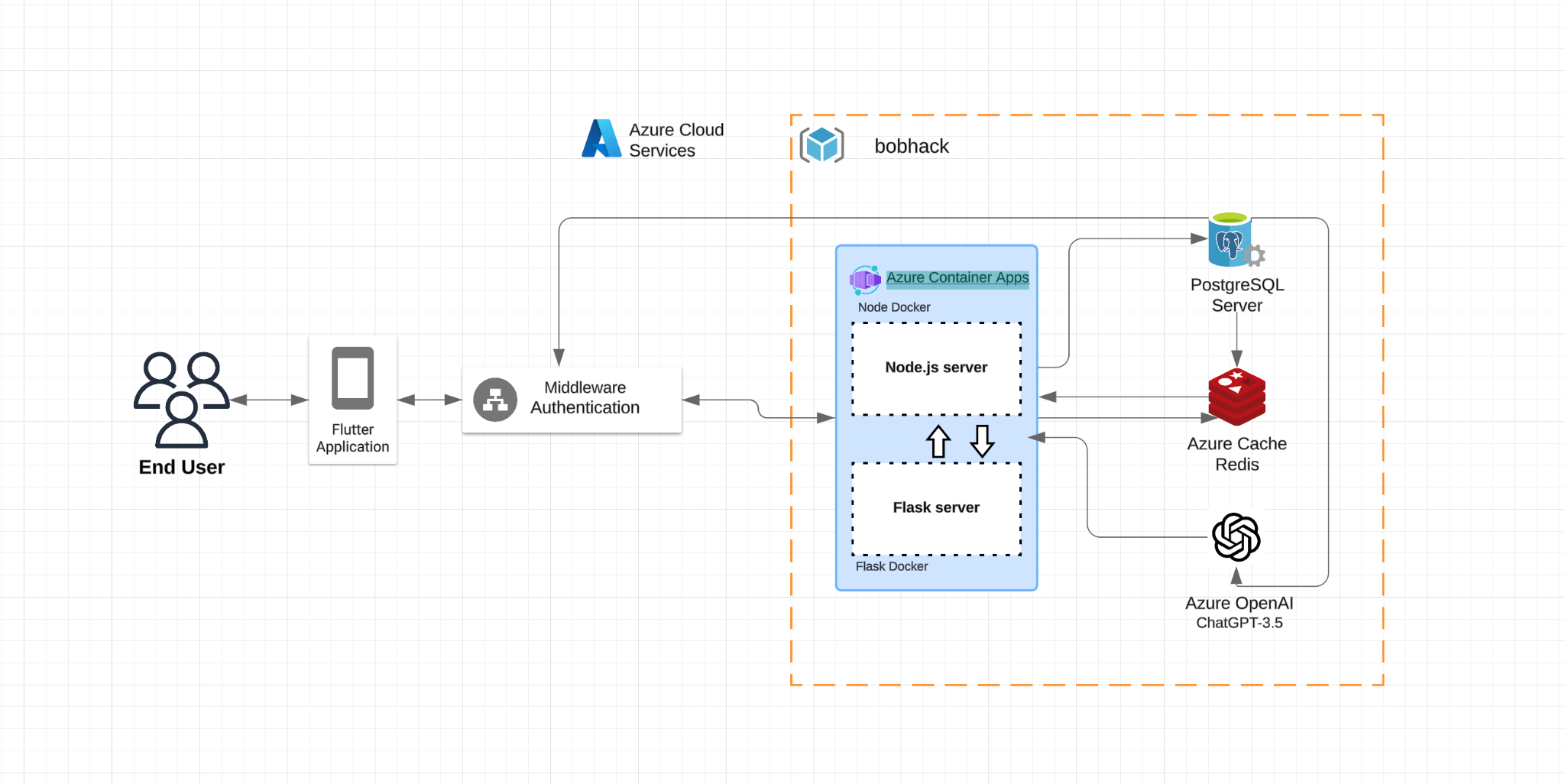Click the down arrow between the servers
The image size is (1565, 784).
[982, 441]
